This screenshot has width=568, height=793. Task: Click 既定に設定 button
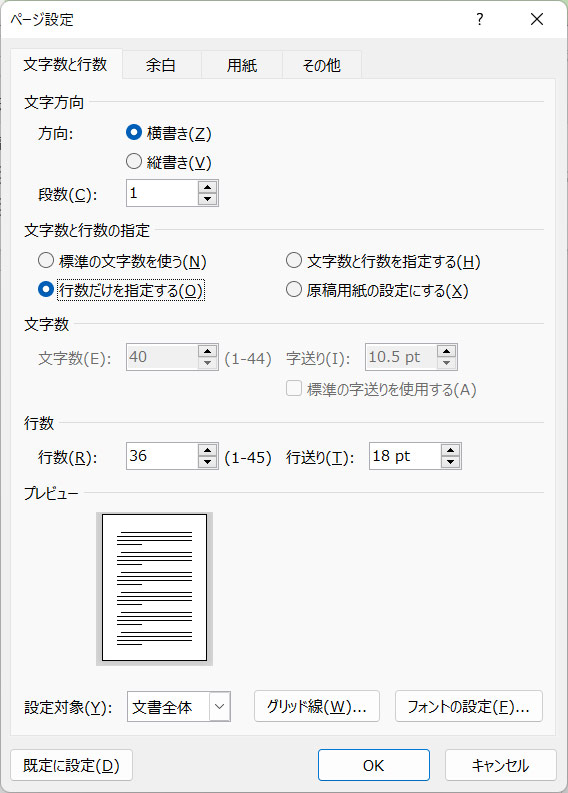pos(71,765)
